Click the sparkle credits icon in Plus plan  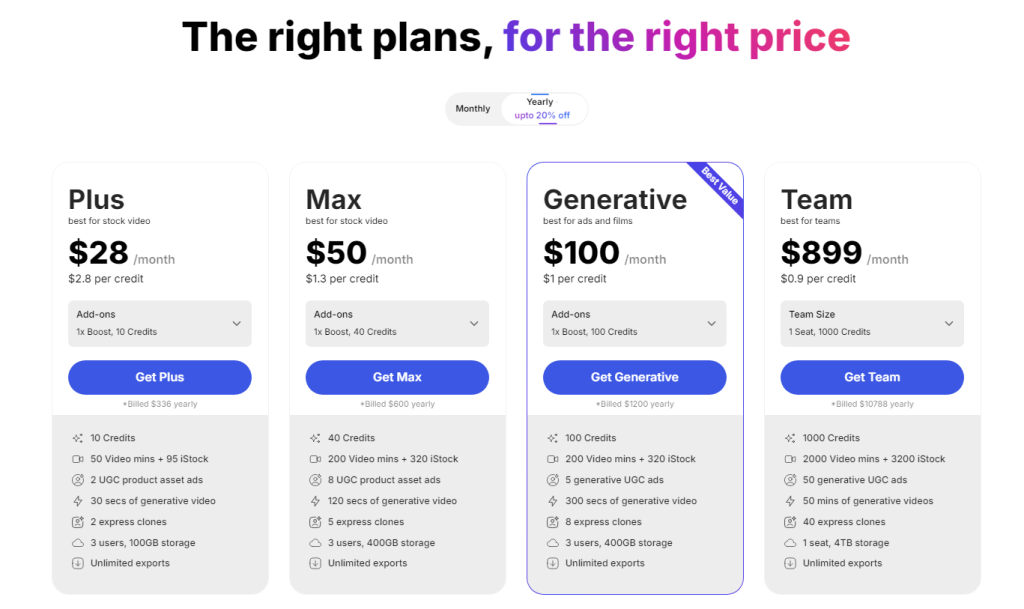[x=77, y=438]
